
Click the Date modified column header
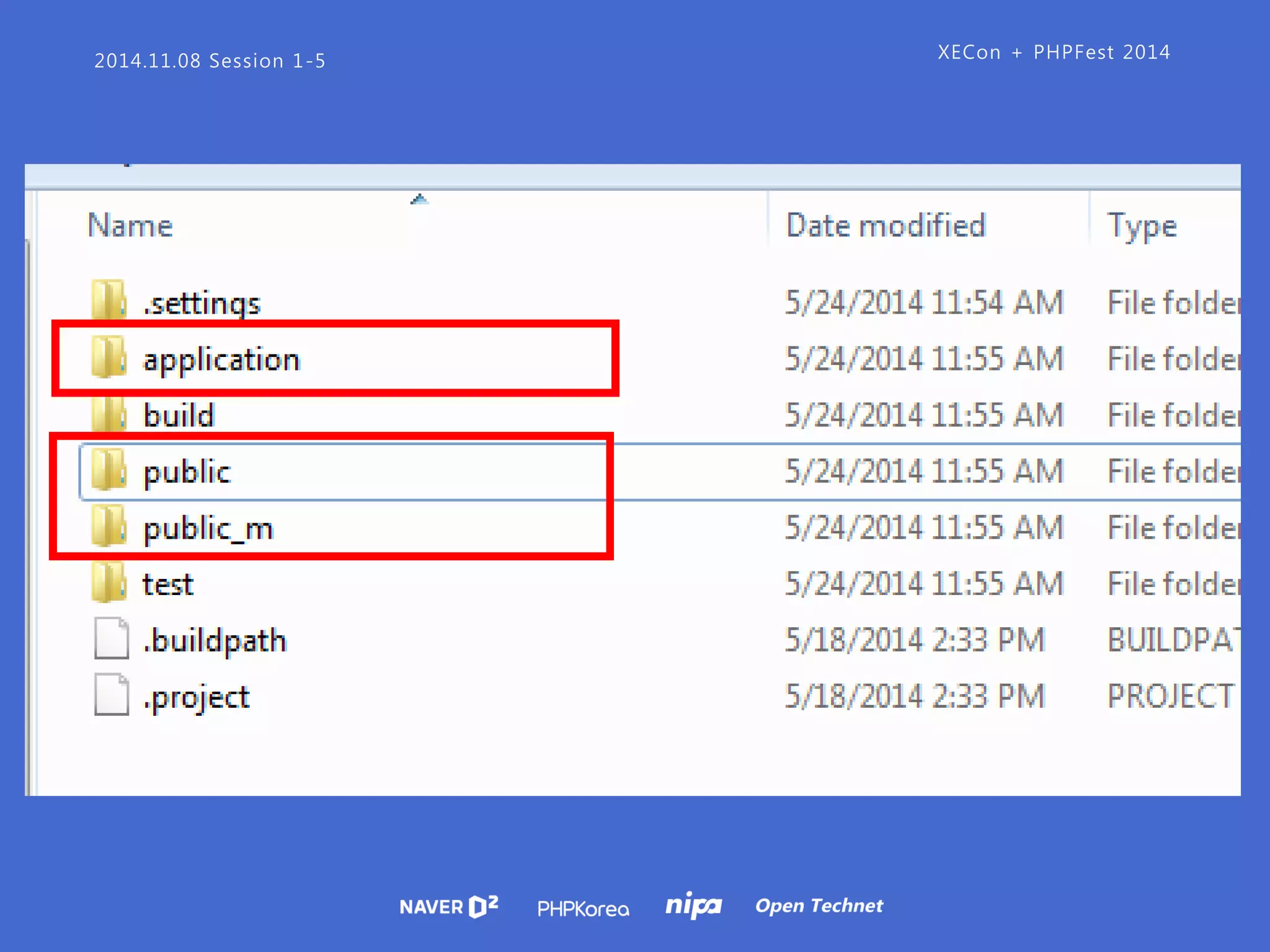(886, 225)
